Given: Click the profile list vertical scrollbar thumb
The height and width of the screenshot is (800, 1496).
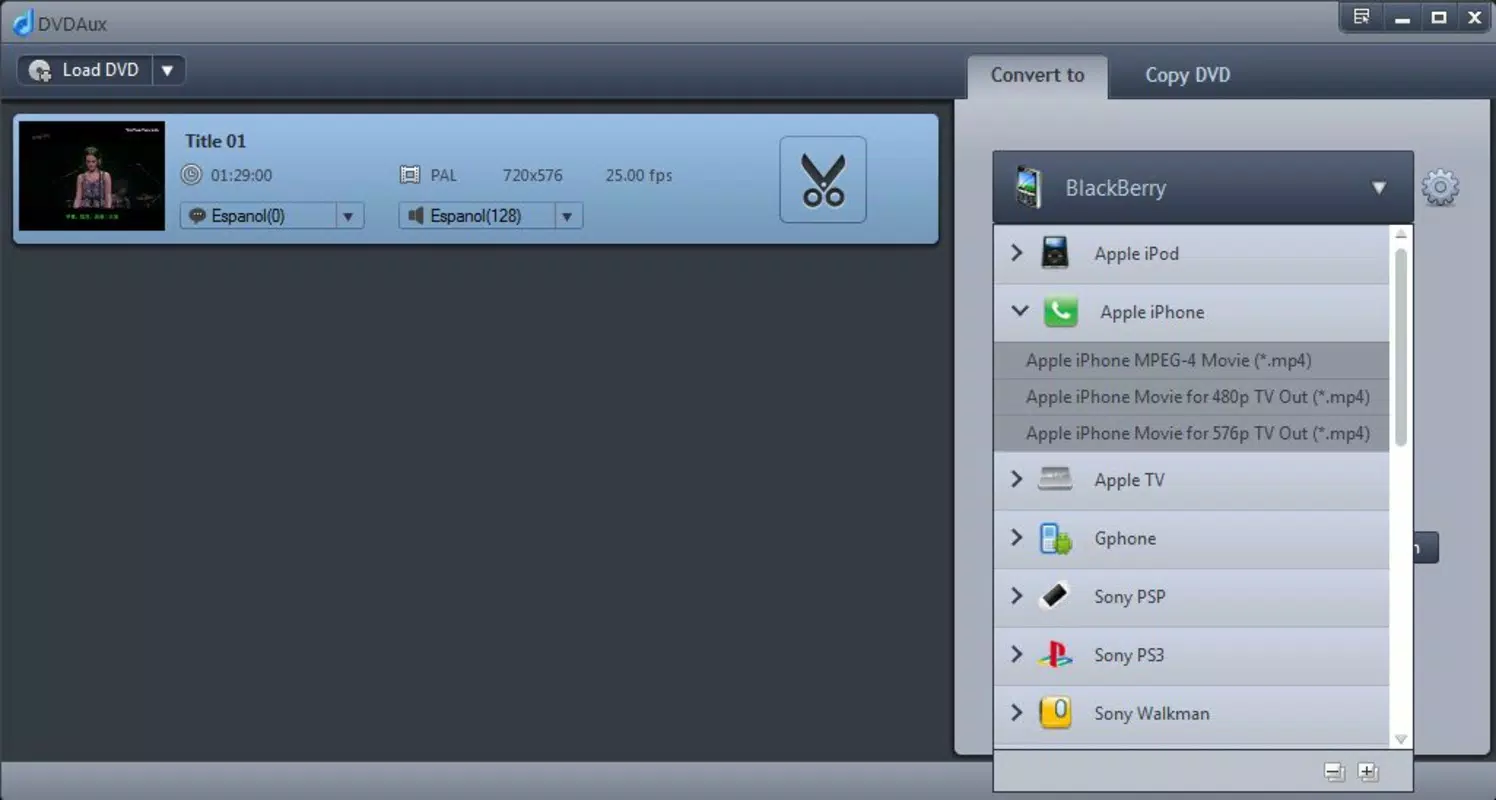Looking at the screenshot, I should point(1401,346).
